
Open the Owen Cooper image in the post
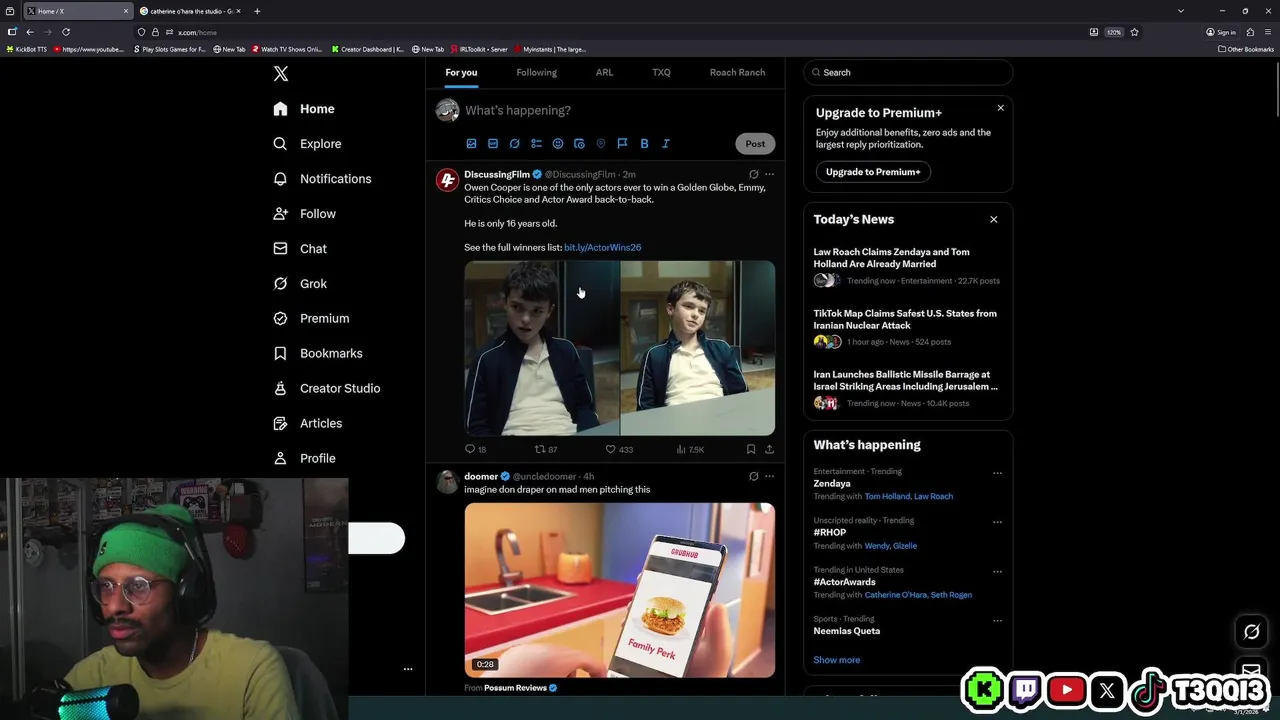(619, 348)
